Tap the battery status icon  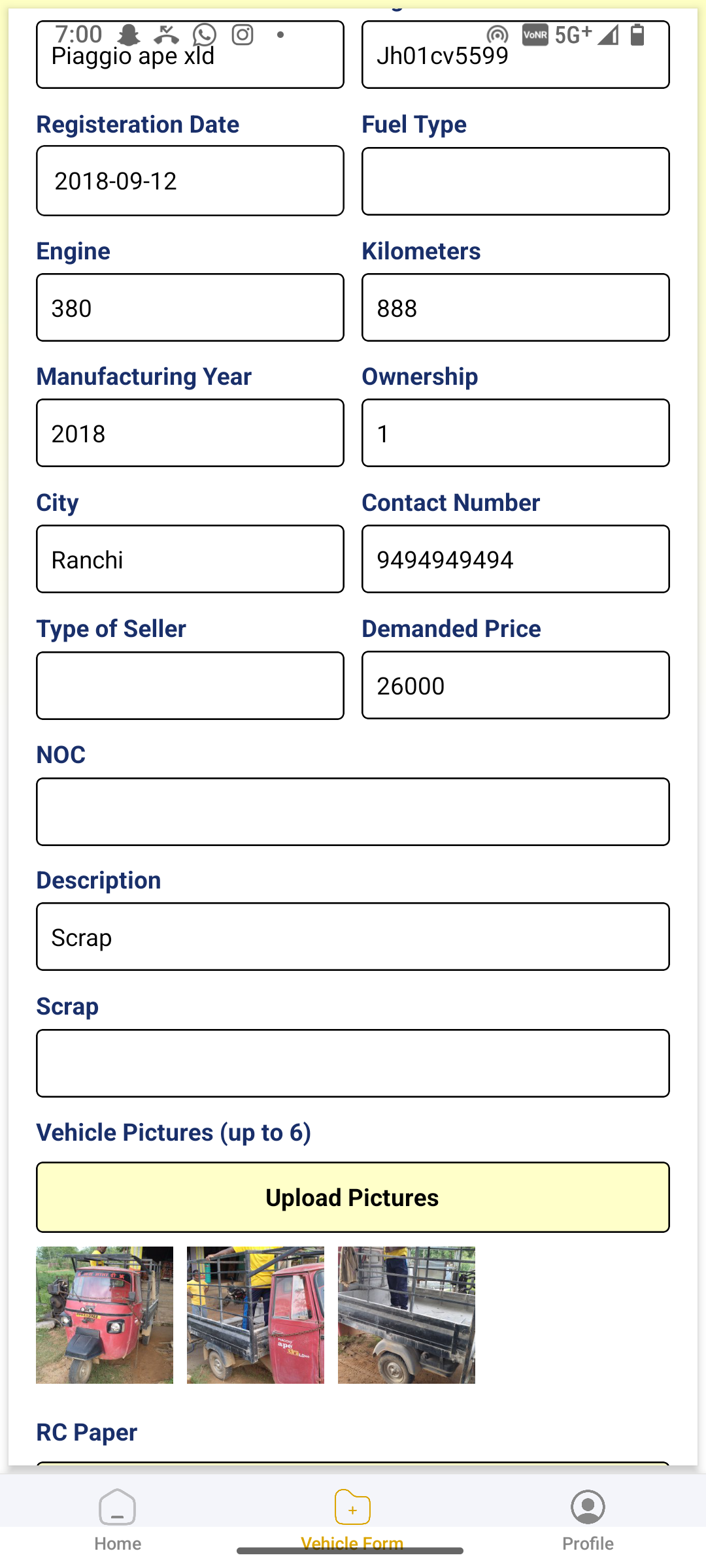pos(637,34)
